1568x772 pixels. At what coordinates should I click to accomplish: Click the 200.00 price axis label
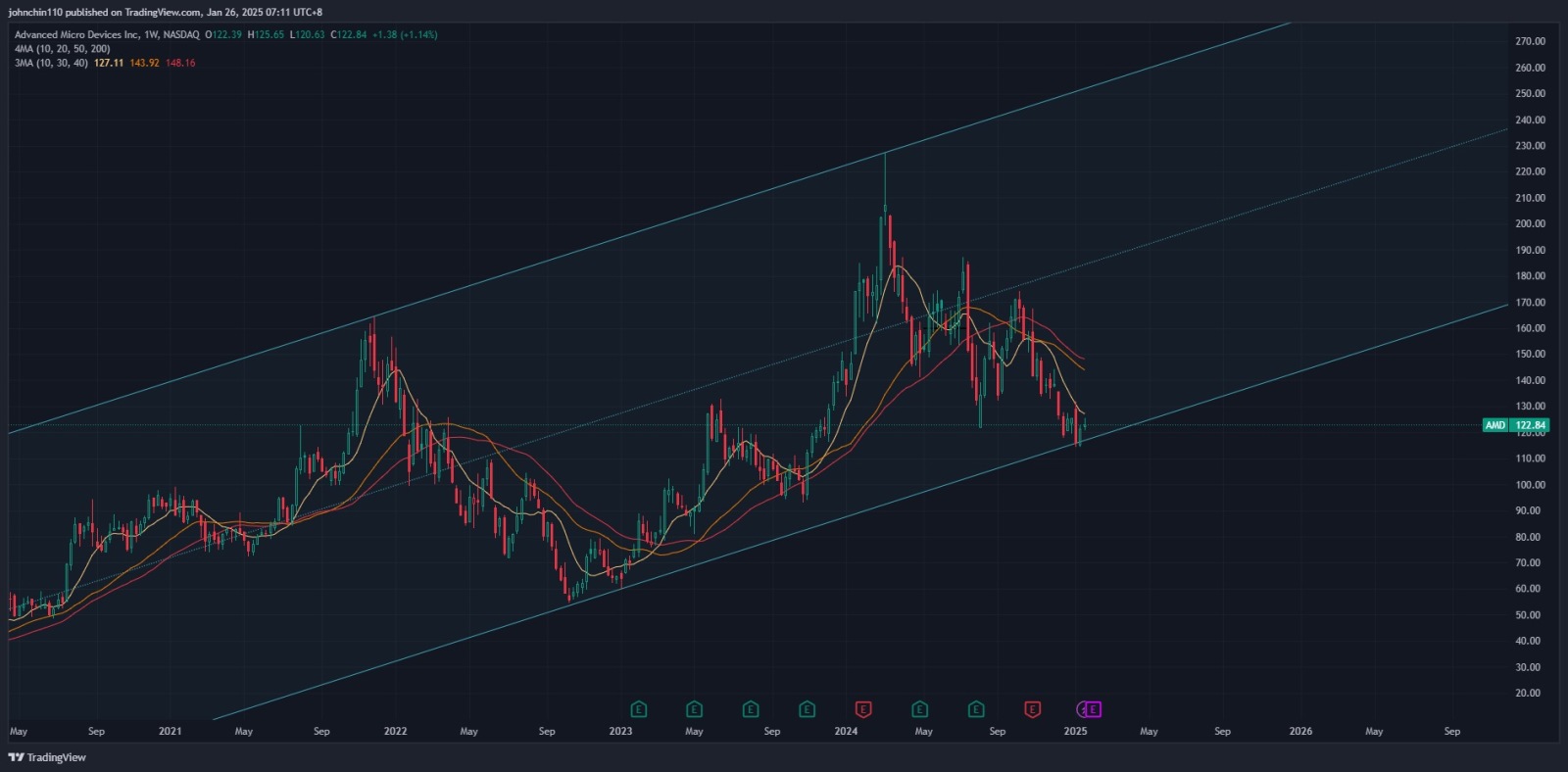1530,223
